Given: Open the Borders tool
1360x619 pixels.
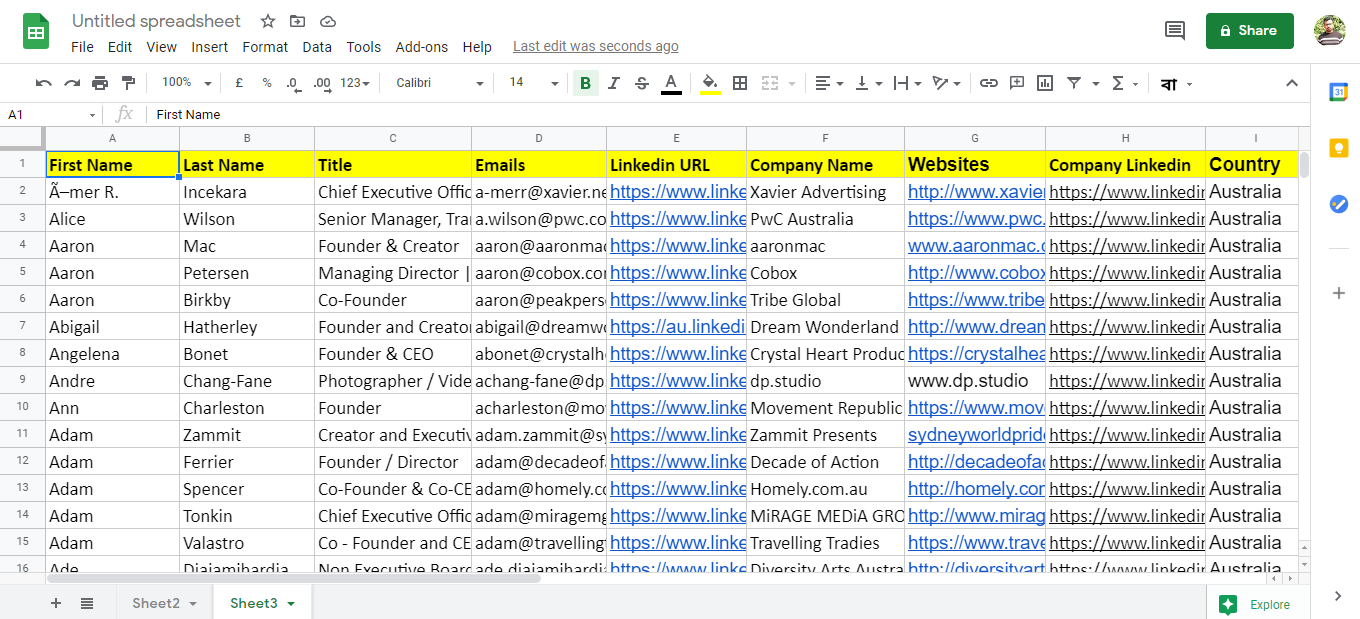Looking at the screenshot, I should tap(739, 83).
